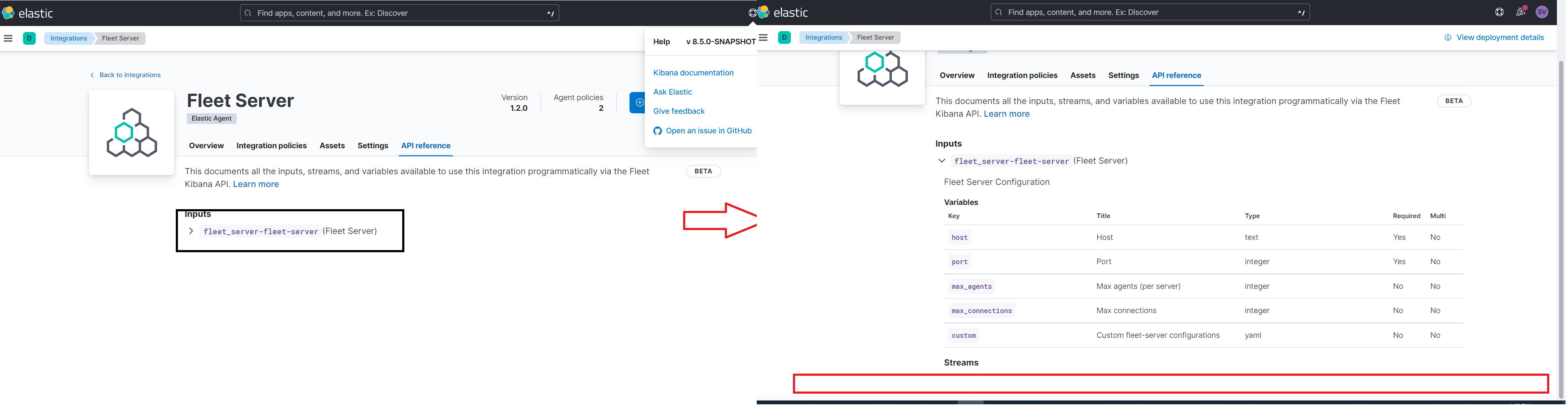Open Kibana documentation from the Help menu

pos(693,72)
